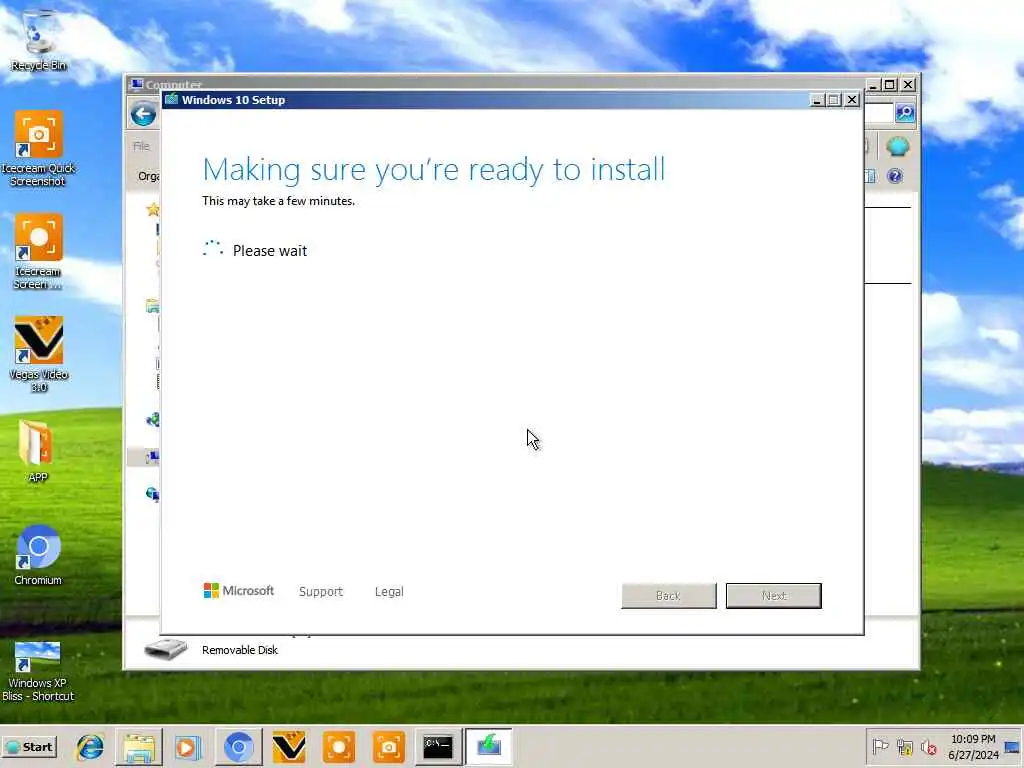Open Icecream Quick Screenshot taskbar icon
The height and width of the screenshot is (768, 1024).
(389, 746)
